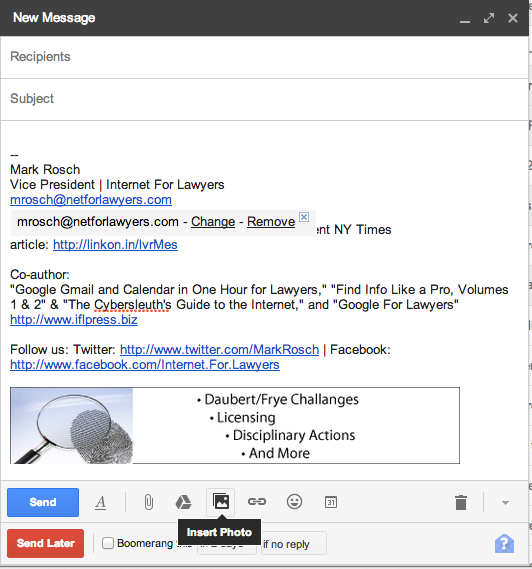Open the 'if no reply' dropdown
Screen dimensions: 532x569
pos(294,543)
